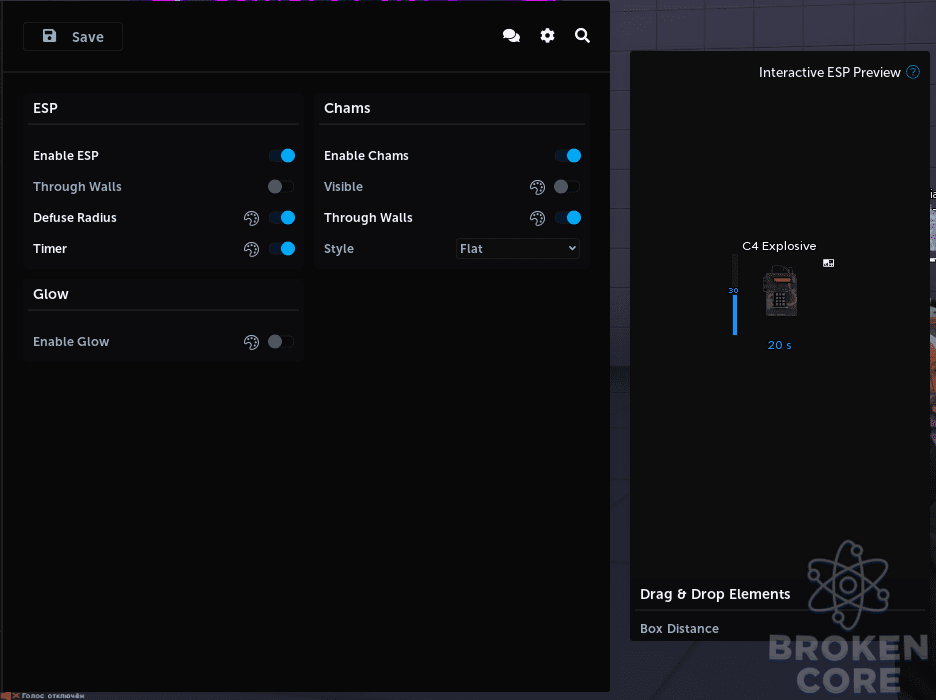
Task: Click the 20 s timer text
Action: pyautogui.click(x=780, y=345)
